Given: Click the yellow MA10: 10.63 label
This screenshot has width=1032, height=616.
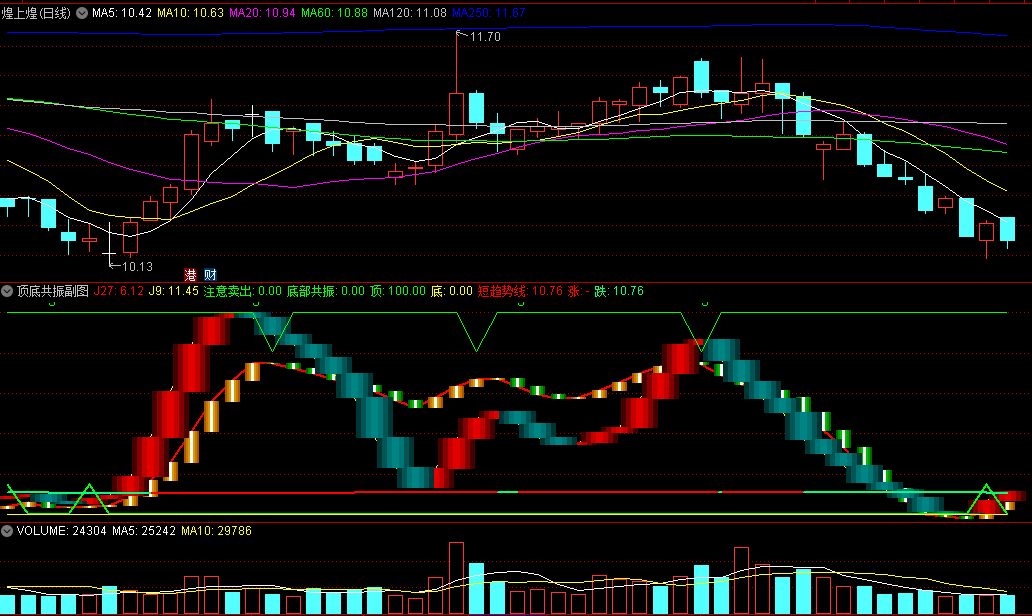Looking at the screenshot, I should (190, 13).
